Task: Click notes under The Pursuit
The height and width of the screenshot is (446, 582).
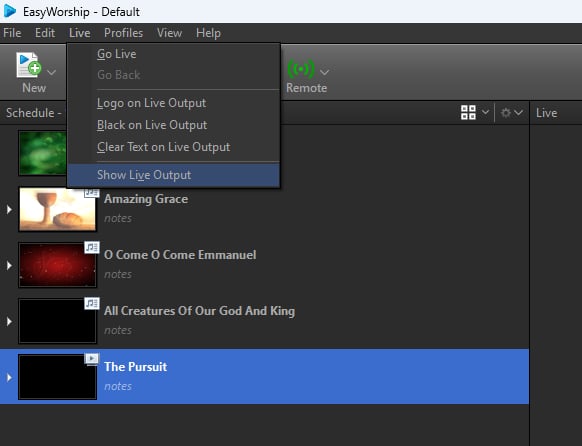Action: (118, 387)
